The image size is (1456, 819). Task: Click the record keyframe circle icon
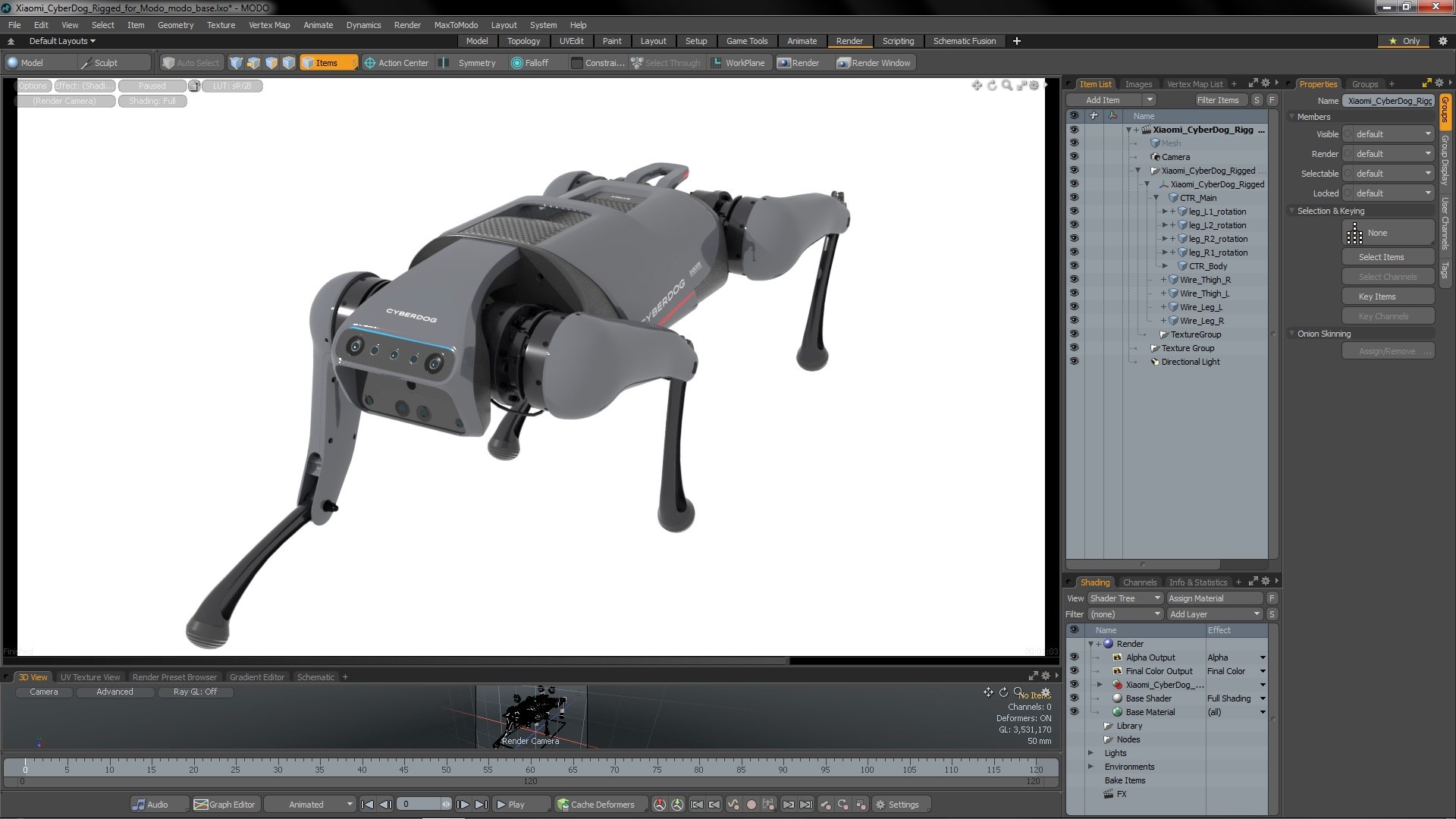tap(751, 805)
